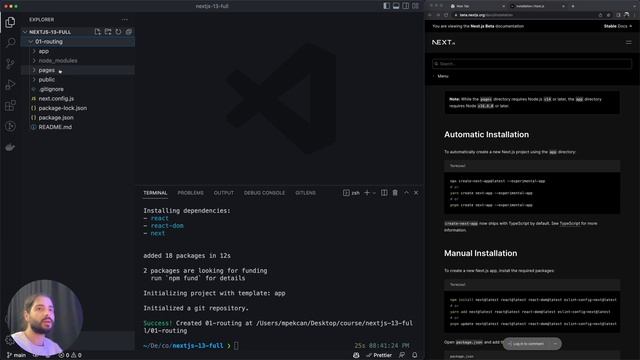This screenshot has height=360, width=640.
Task: Open the Source Control view
Action: click(x=10, y=63)
